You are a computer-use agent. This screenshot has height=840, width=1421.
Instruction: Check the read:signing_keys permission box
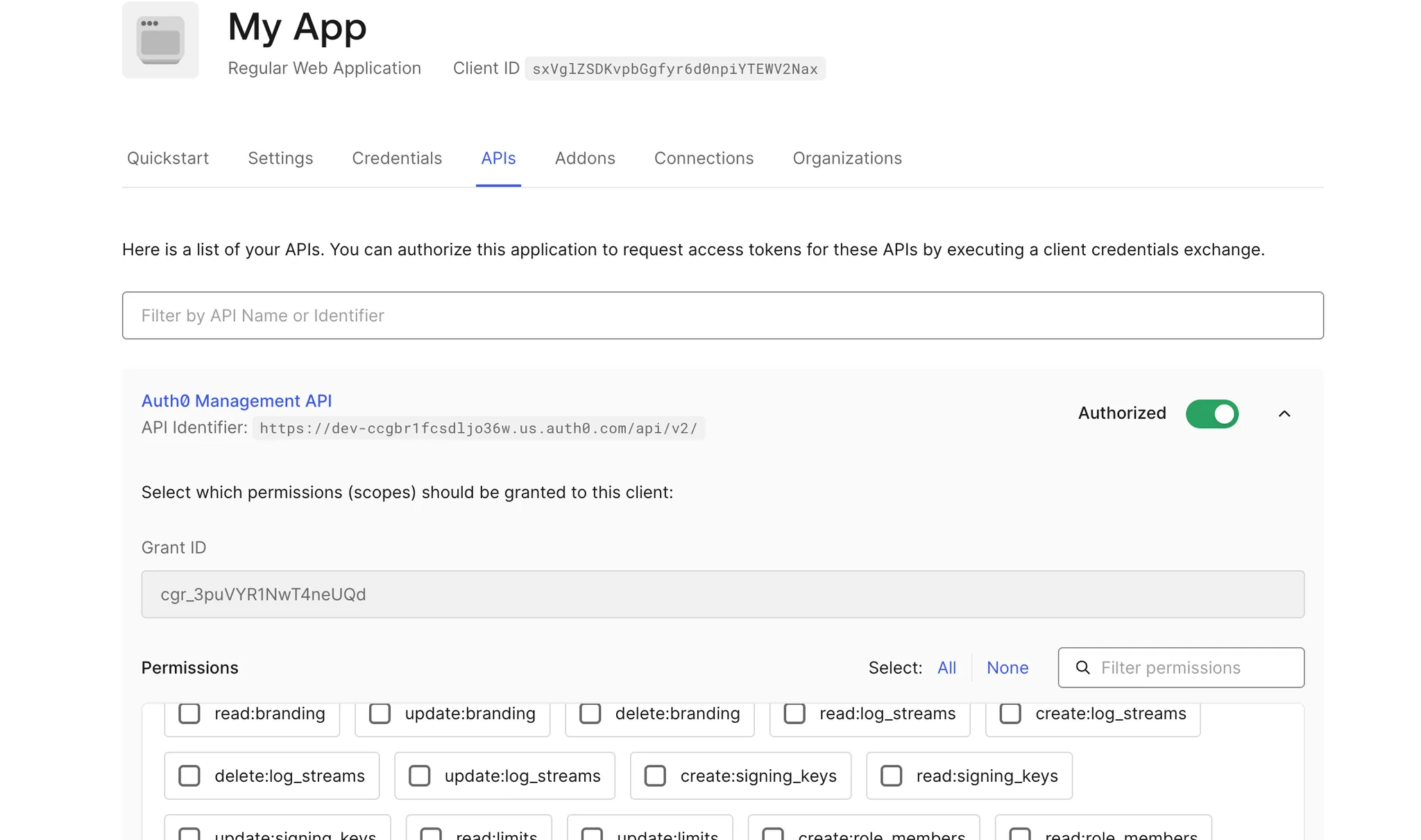point(891,775)
